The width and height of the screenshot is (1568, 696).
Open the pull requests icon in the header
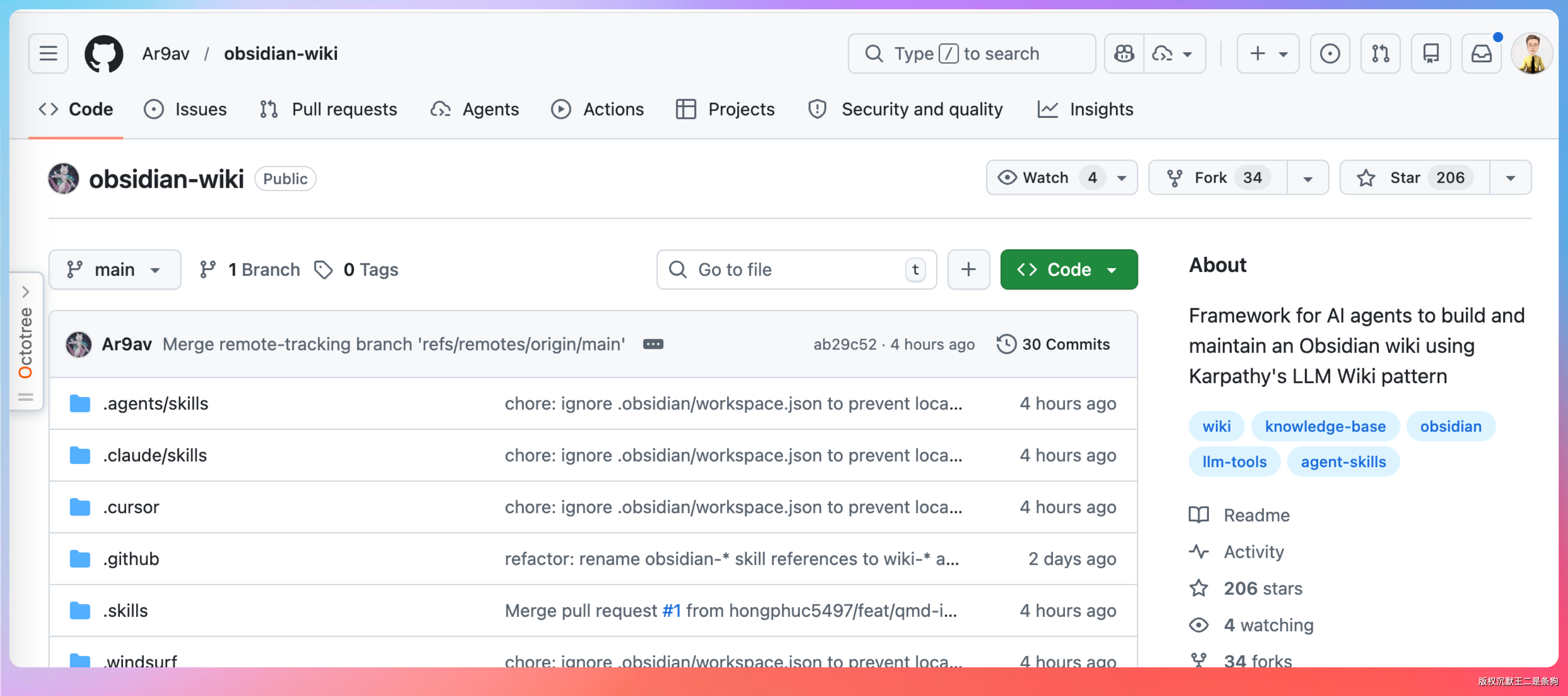[x=1380, y=53]
